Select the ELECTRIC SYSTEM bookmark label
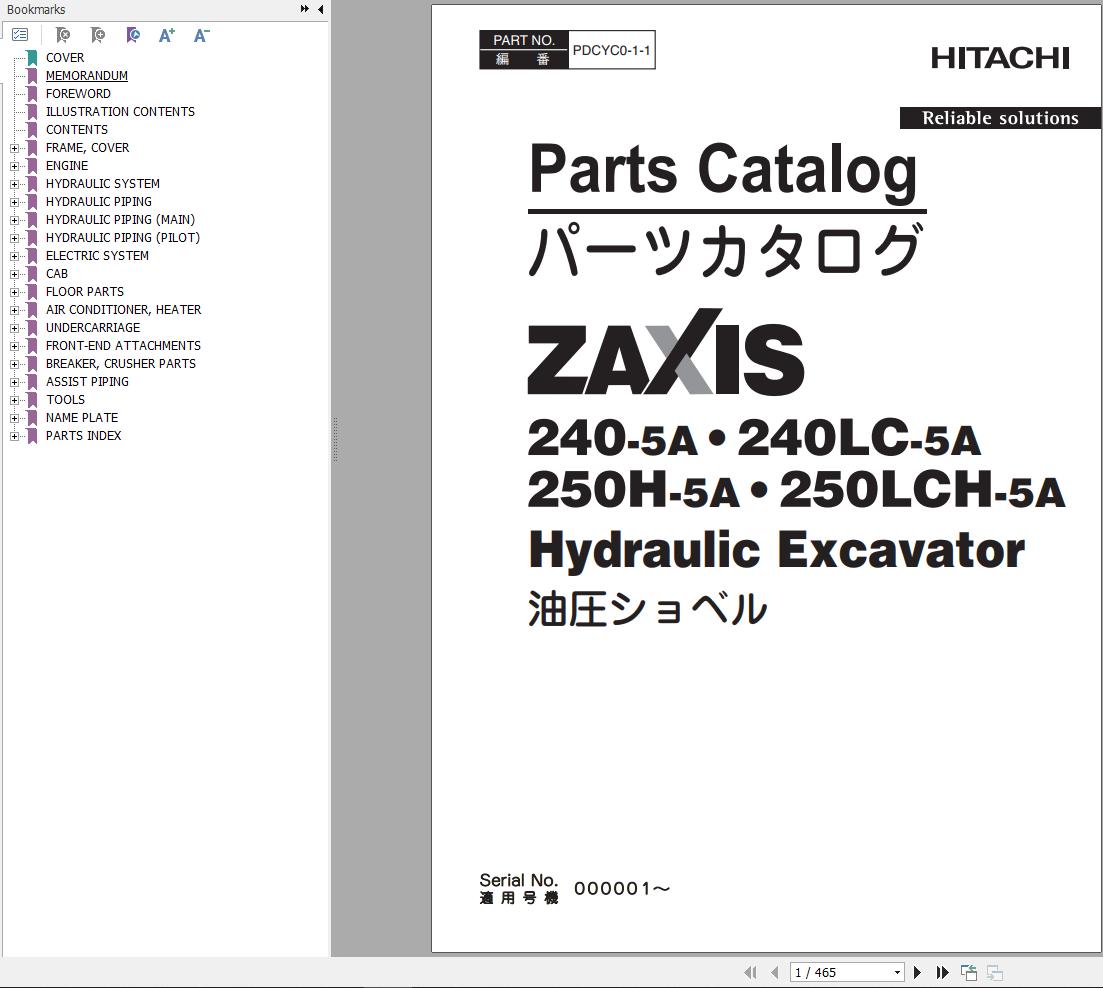The width and height of the screenshot is (1103, 988). click(97, 255)
